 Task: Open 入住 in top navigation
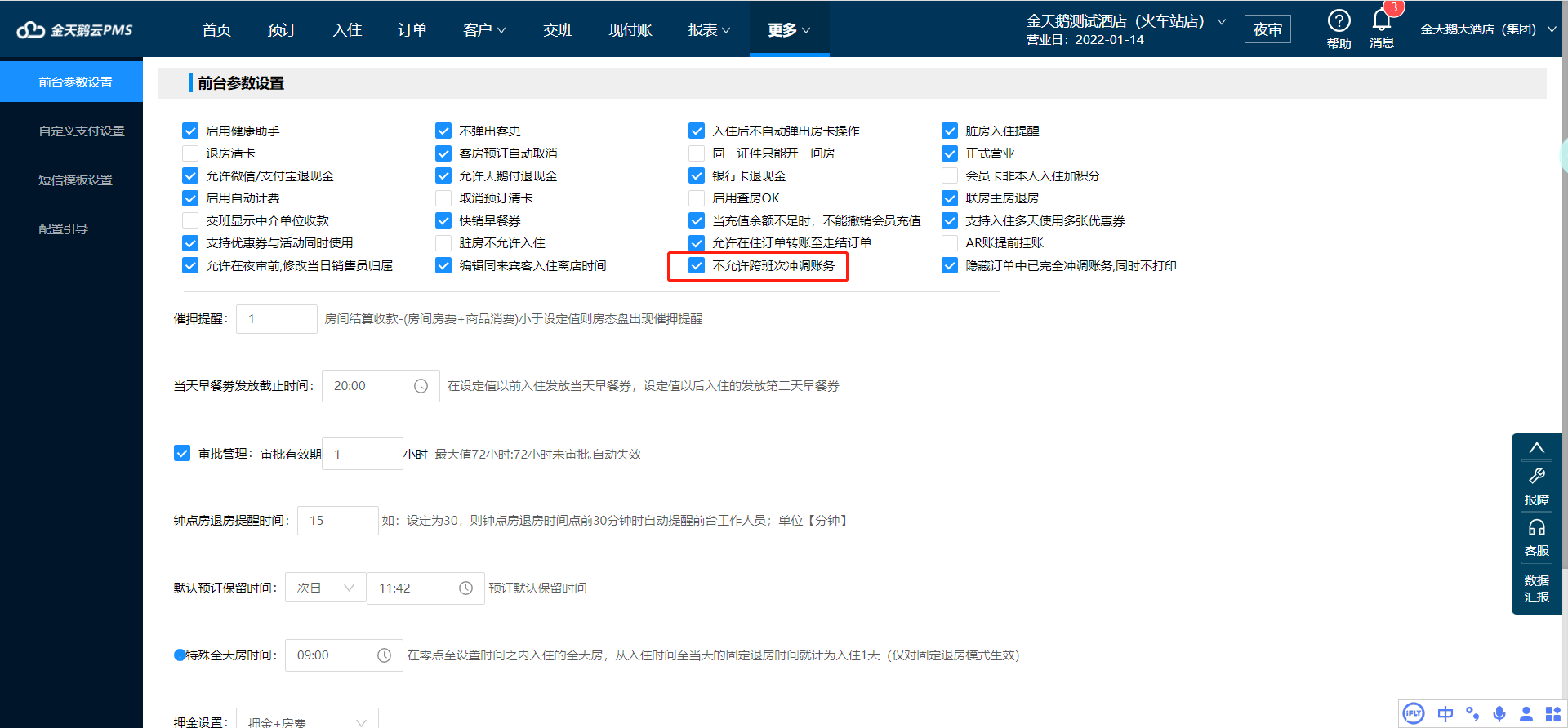tap(347, 30)
